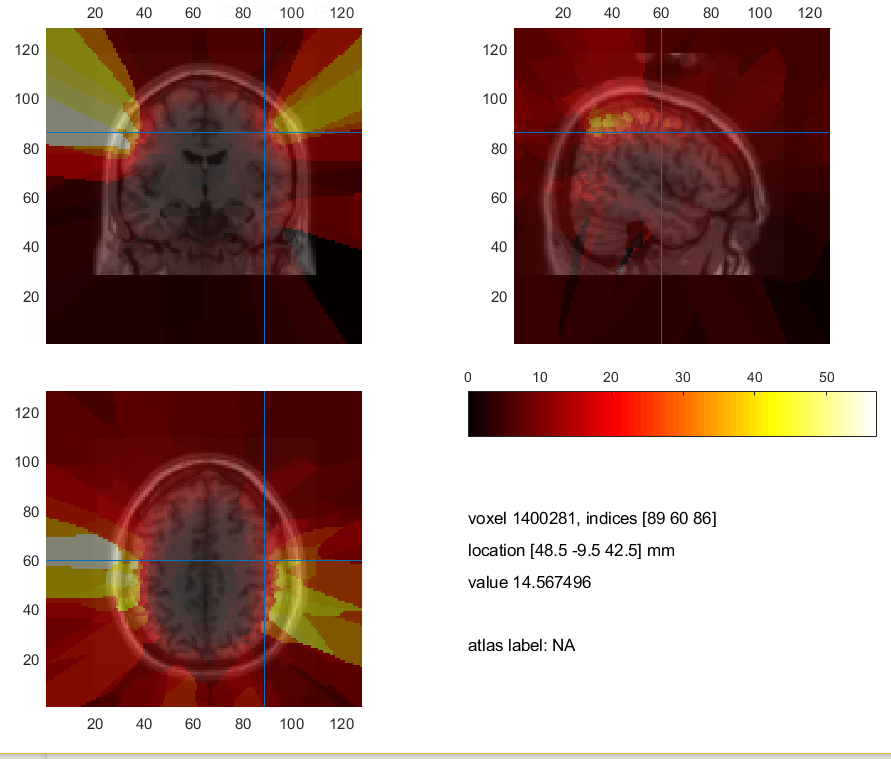Click the "voxel 1400281, indices" text line
Screen dimensions: 891x759
pyautogui.click(x=592, y=519)
